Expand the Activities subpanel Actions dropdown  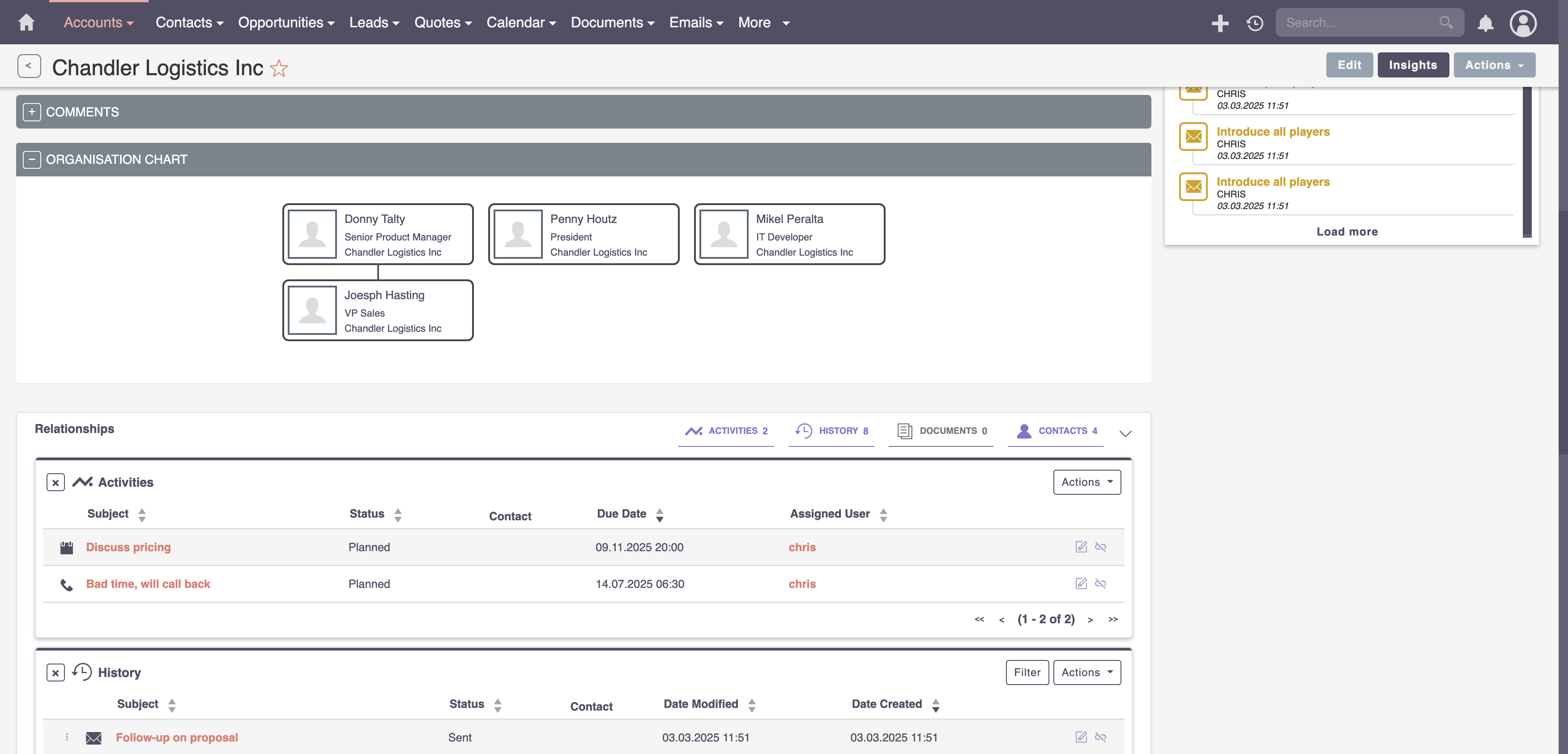tap(1087, 482)
